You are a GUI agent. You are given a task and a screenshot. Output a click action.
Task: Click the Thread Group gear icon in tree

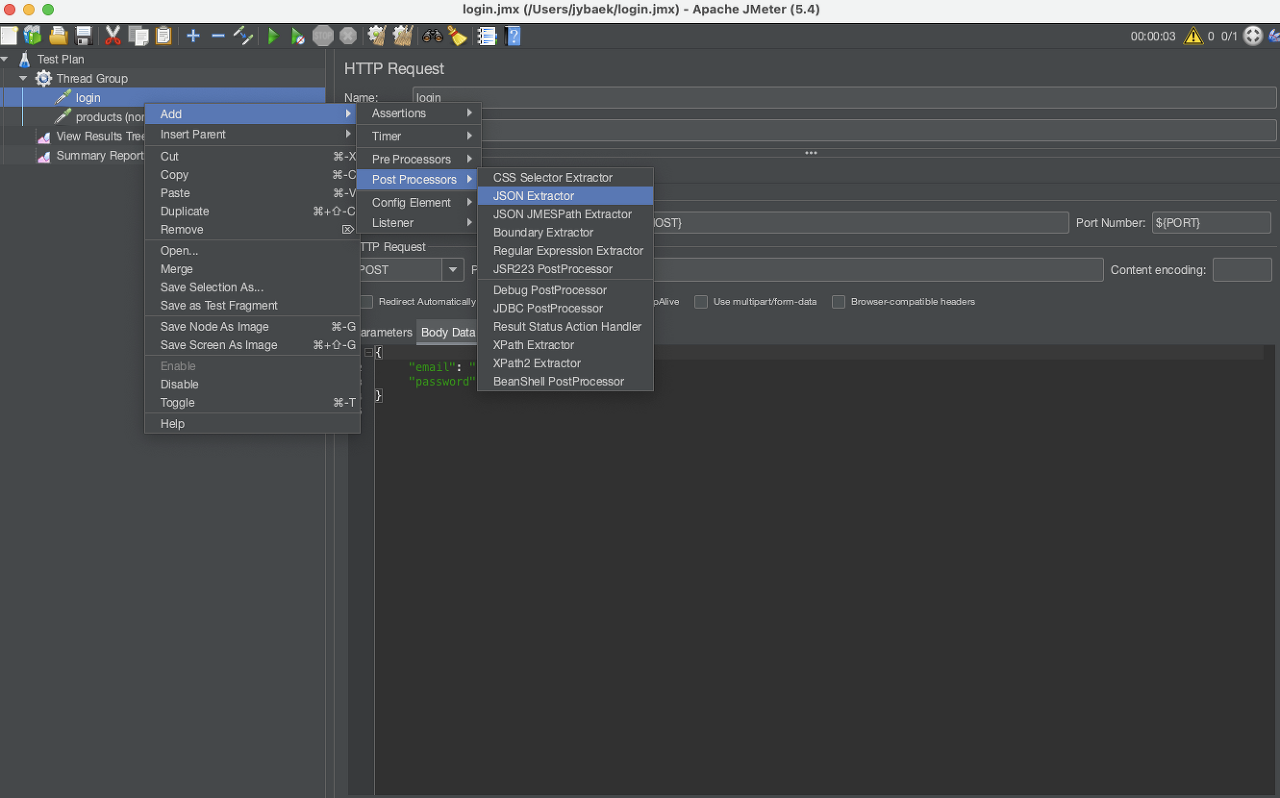click(44, 78)
